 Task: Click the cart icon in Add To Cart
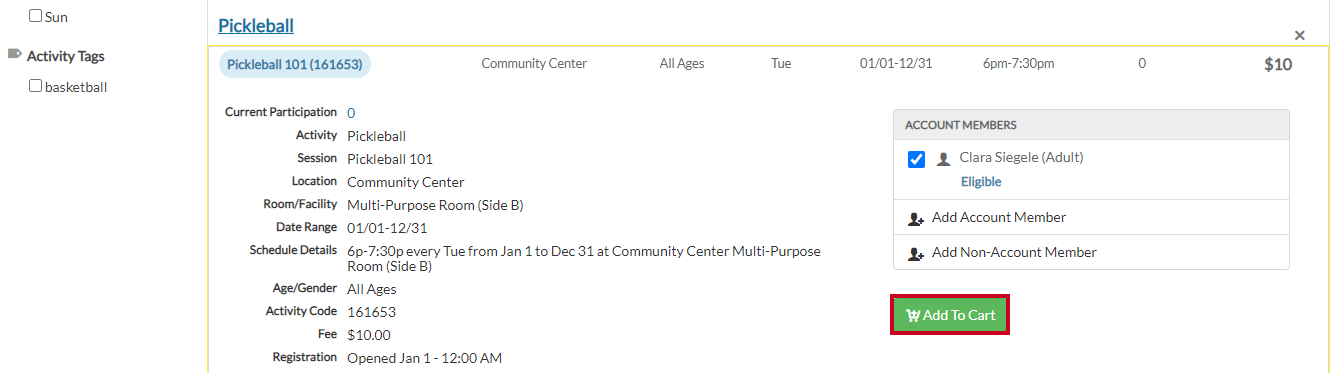pos(912,316)
